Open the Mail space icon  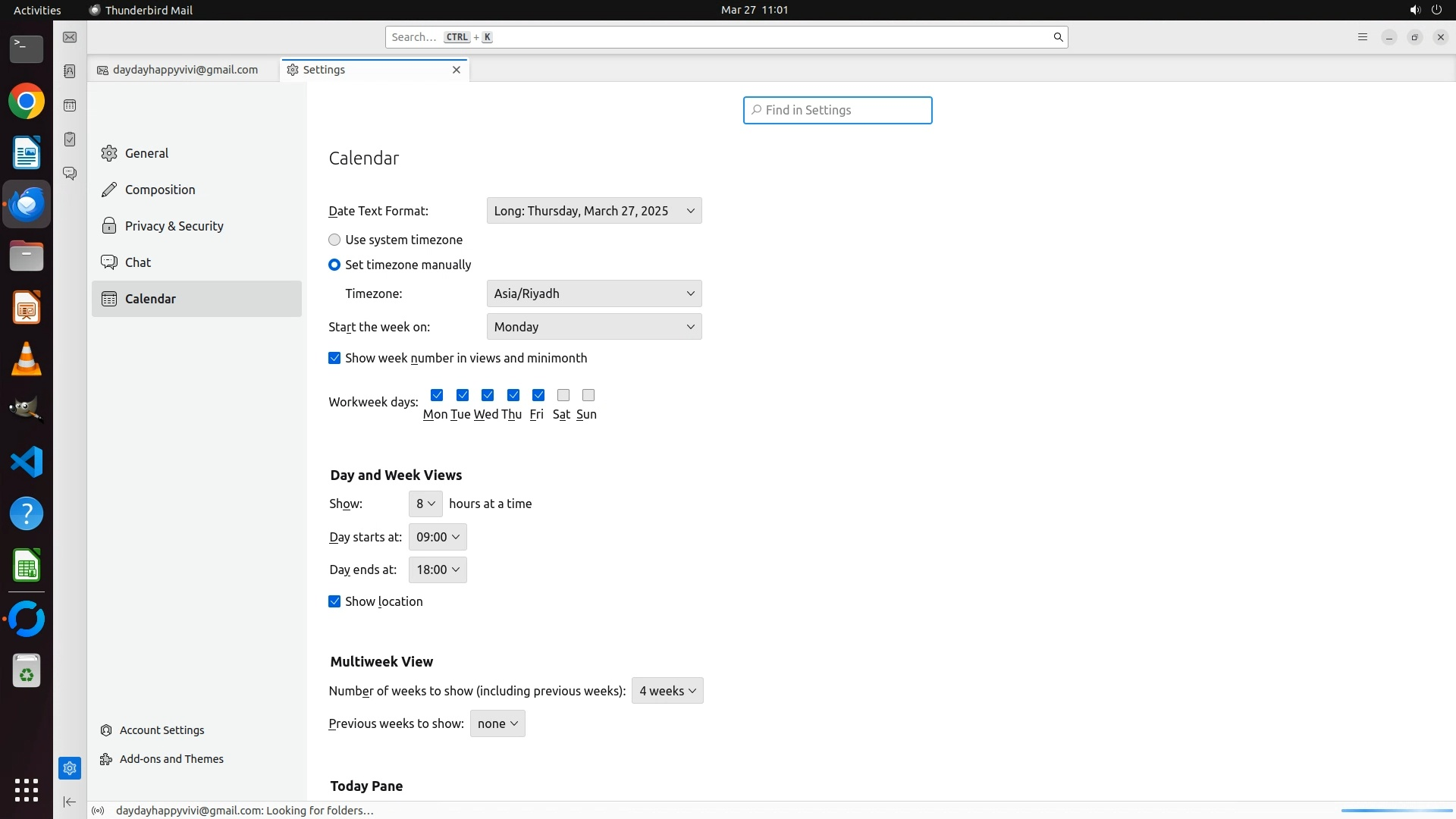pos(70,37)
